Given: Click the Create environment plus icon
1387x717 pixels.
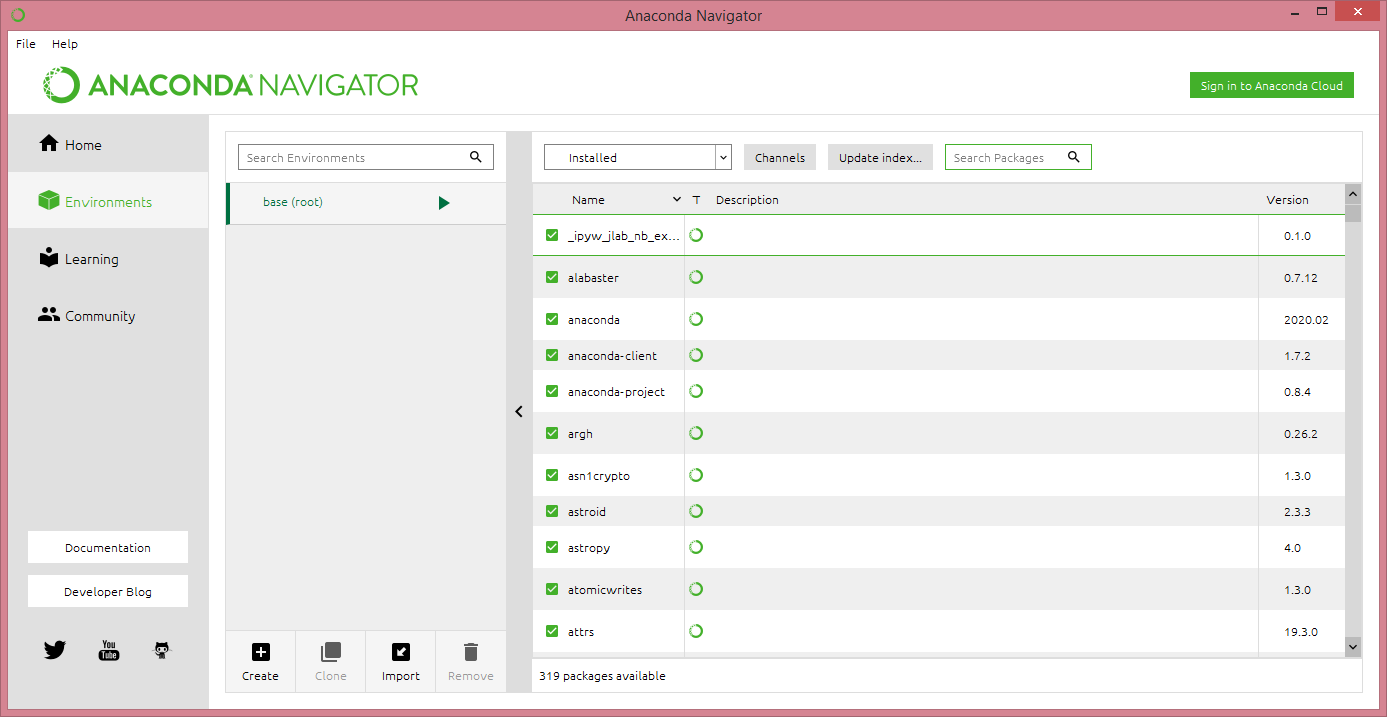Looking at the screenshot, I should coord(260,652).
